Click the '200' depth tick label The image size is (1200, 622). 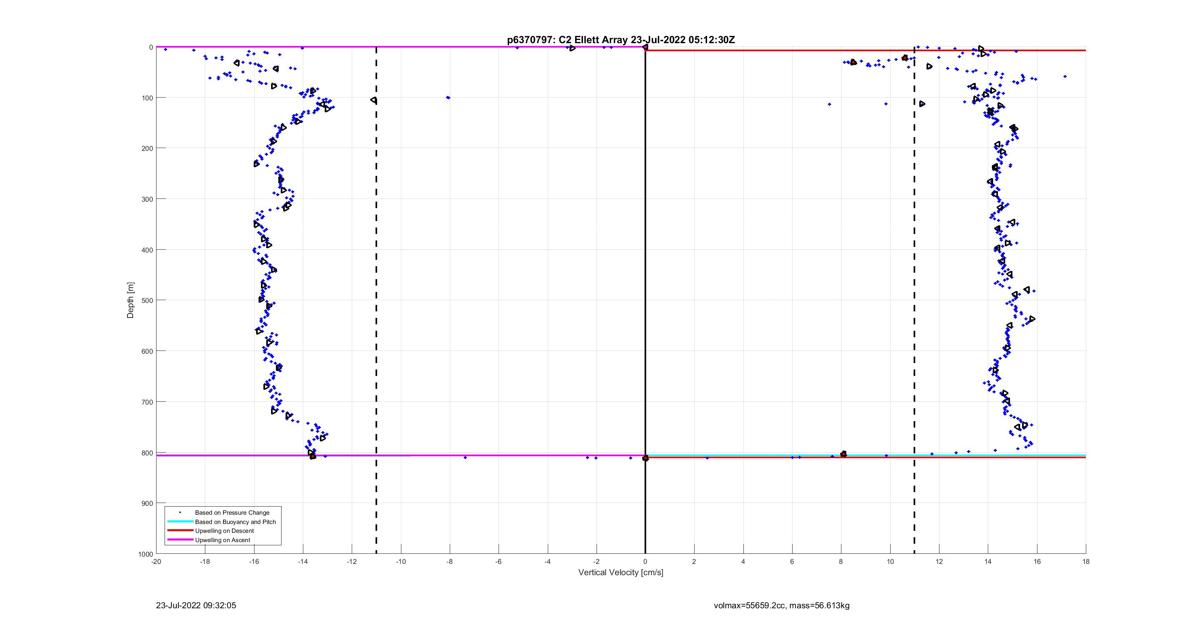point(146,148)
